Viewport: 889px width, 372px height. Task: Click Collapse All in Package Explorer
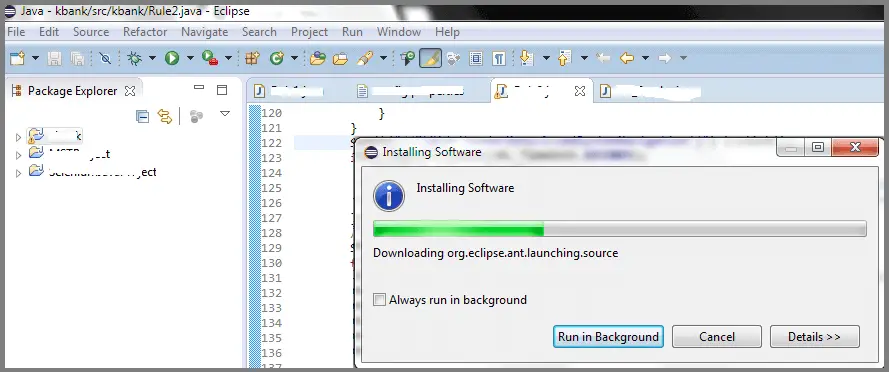(x=143, y=117)
